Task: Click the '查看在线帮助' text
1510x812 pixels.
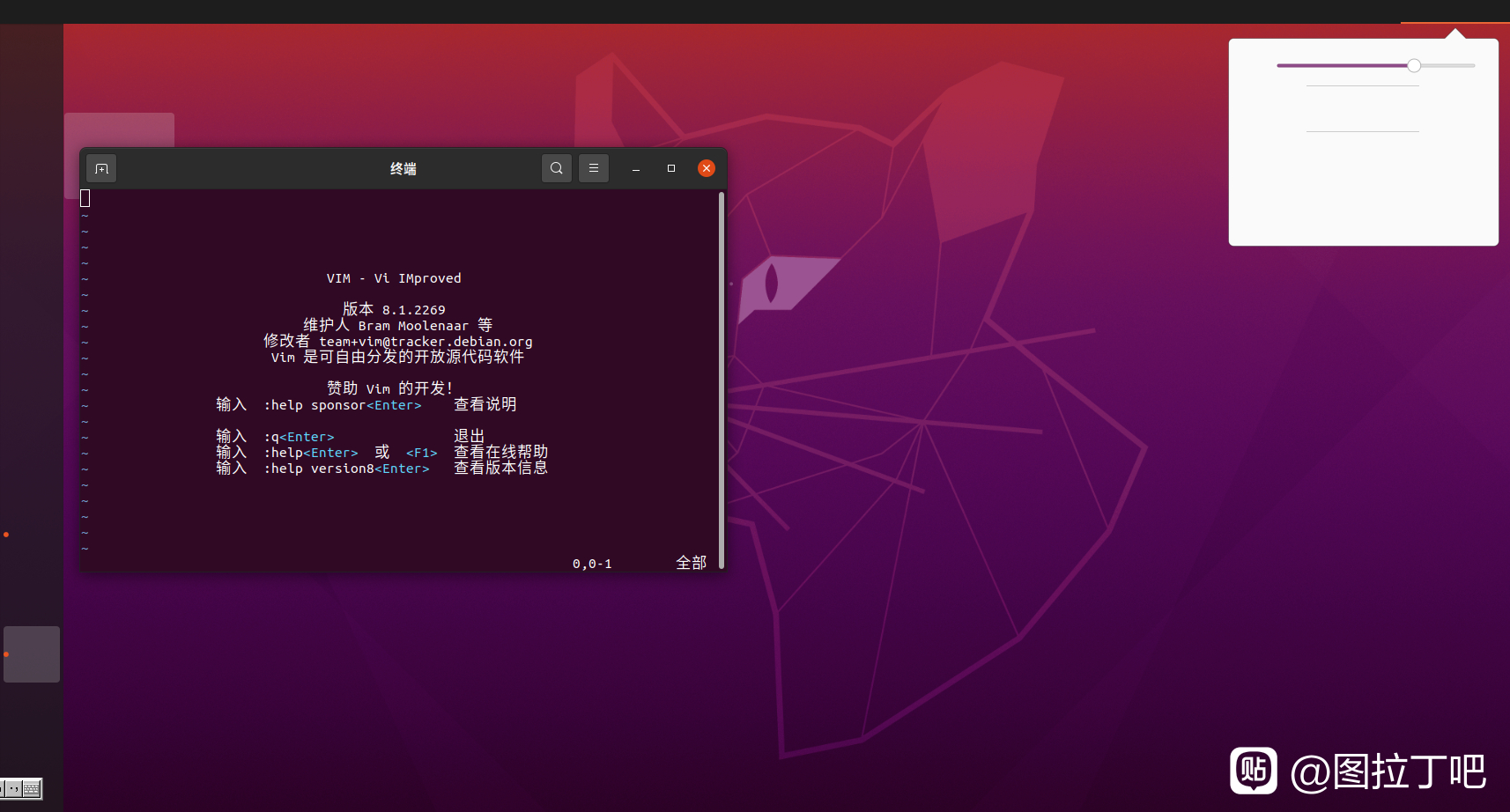Action: coord(501,452)
